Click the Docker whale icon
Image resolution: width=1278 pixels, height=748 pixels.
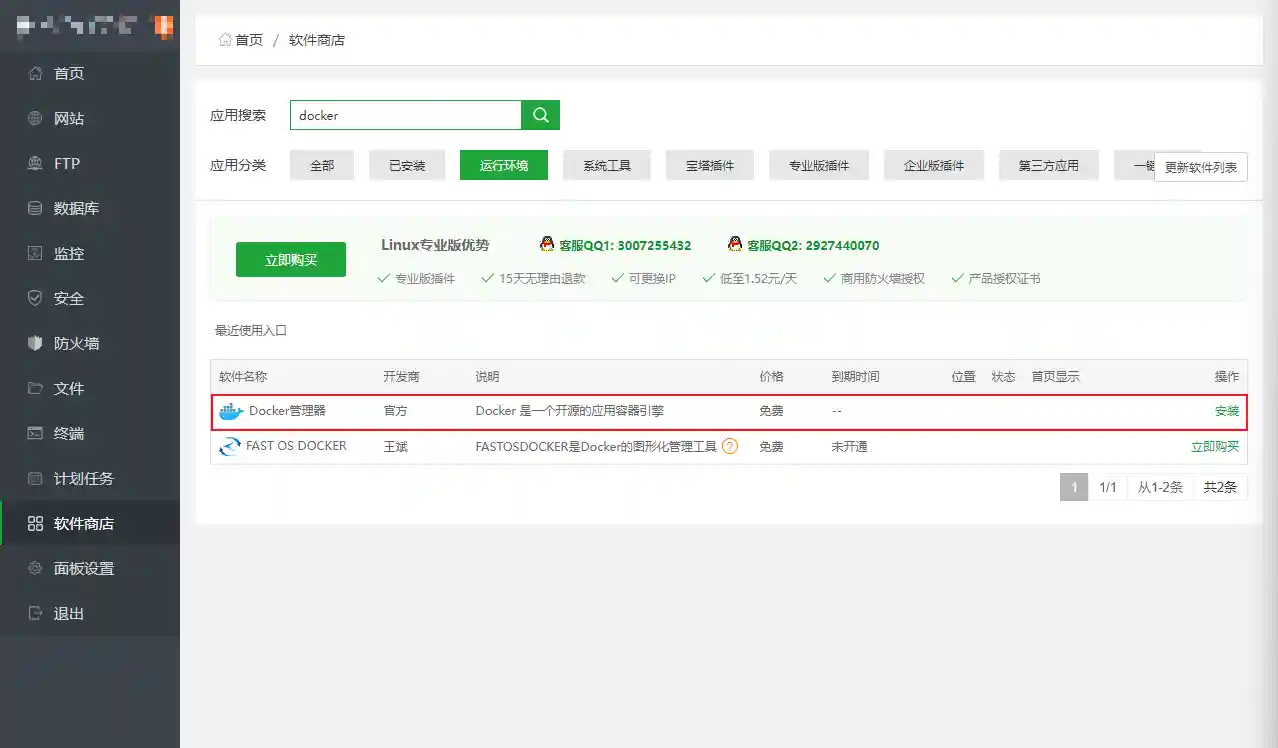[x=231, y=411]
